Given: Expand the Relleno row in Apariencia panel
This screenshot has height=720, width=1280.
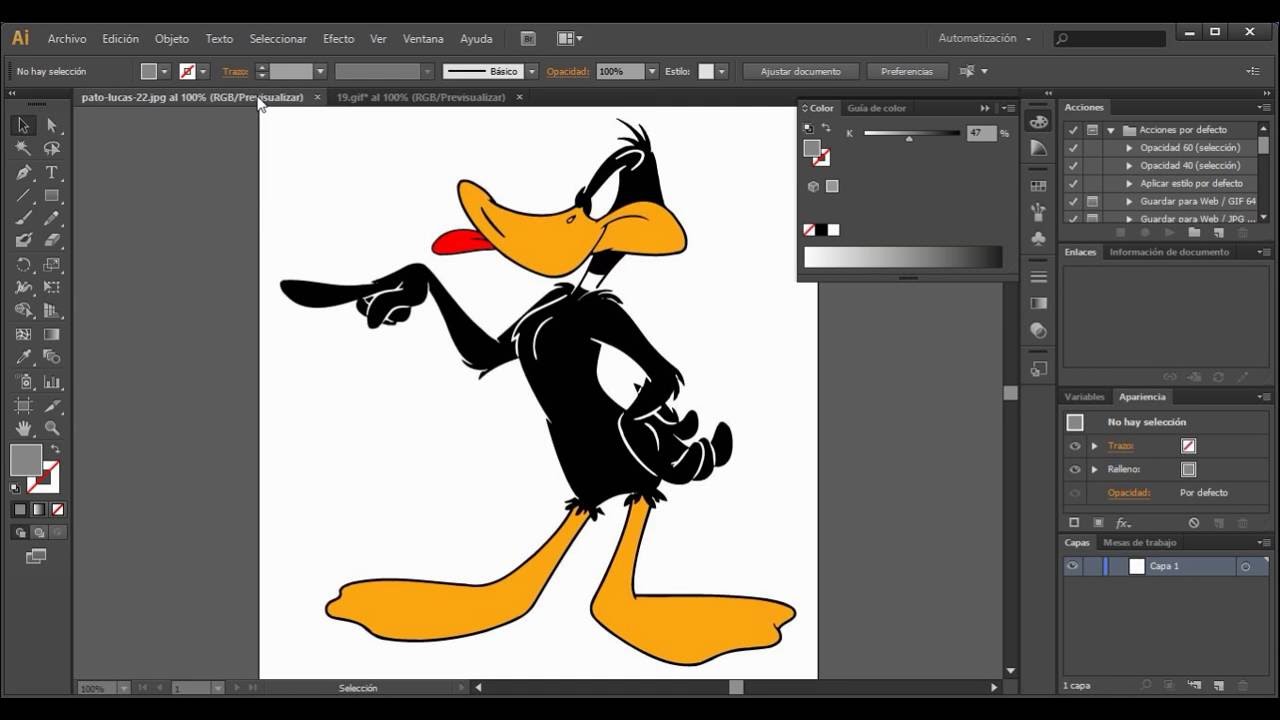Looking at the screenshot, I should point(1094,469).
